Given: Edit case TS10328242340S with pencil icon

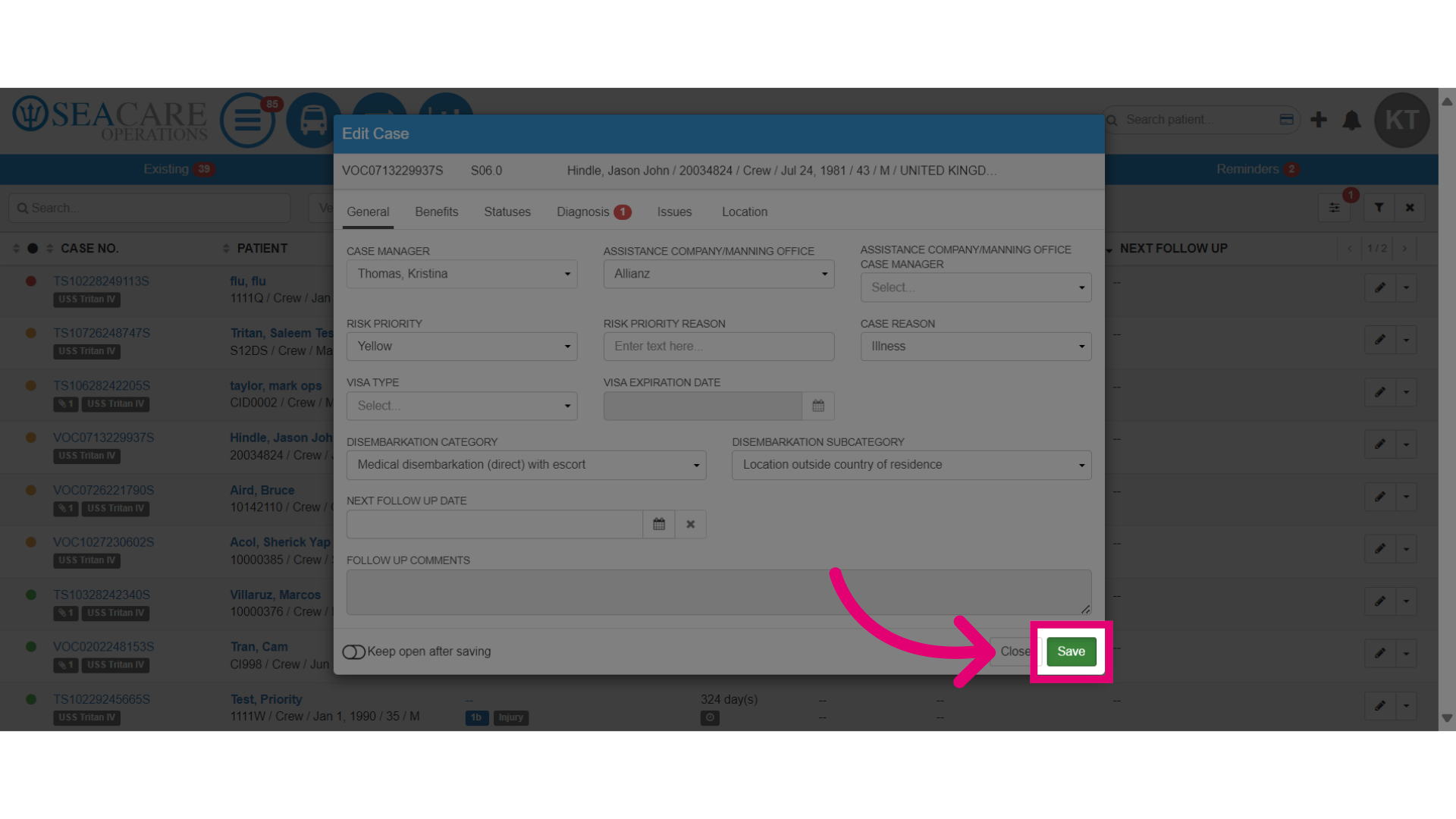Looking at the screenshot, I should pyautogui.click(x=1380, y=601).
